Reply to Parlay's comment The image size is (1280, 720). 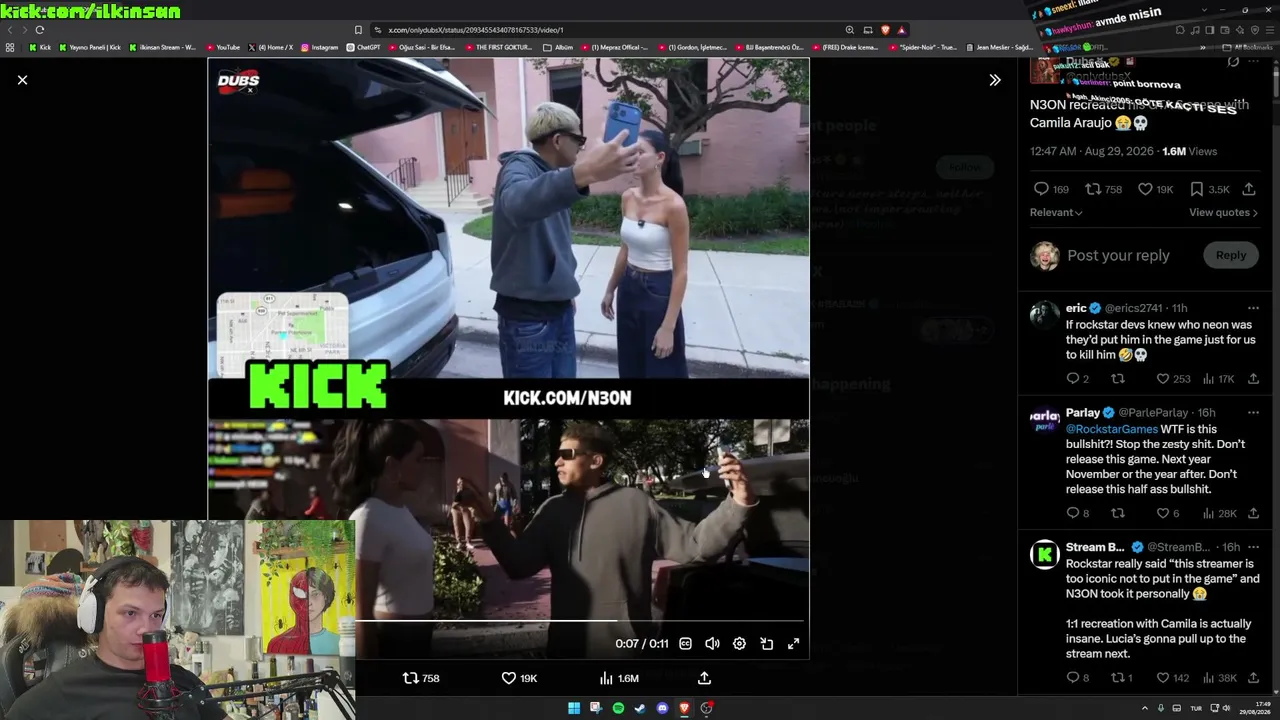[1077, 513]
